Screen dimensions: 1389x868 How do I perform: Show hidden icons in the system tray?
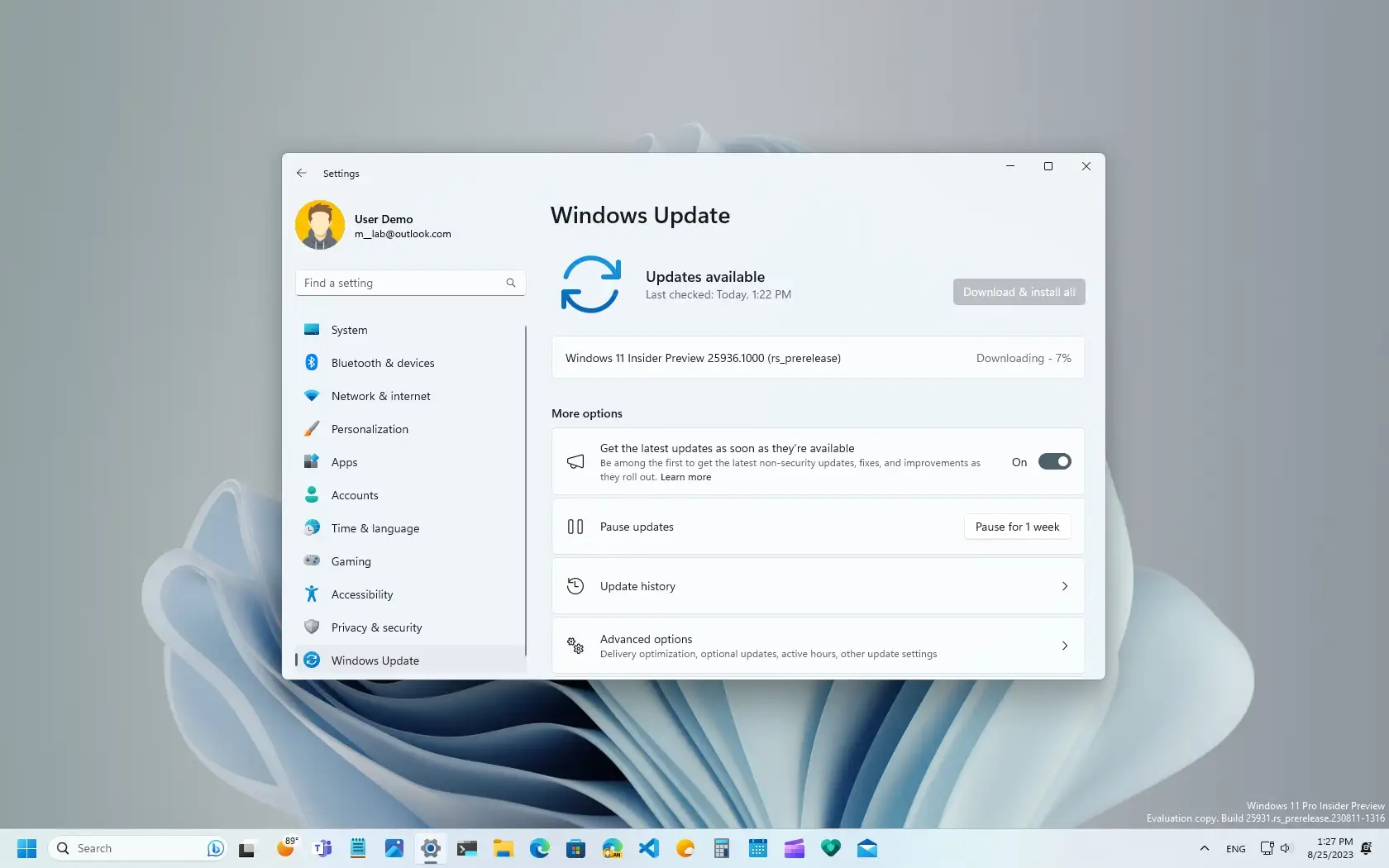(x=1204, y=847)
